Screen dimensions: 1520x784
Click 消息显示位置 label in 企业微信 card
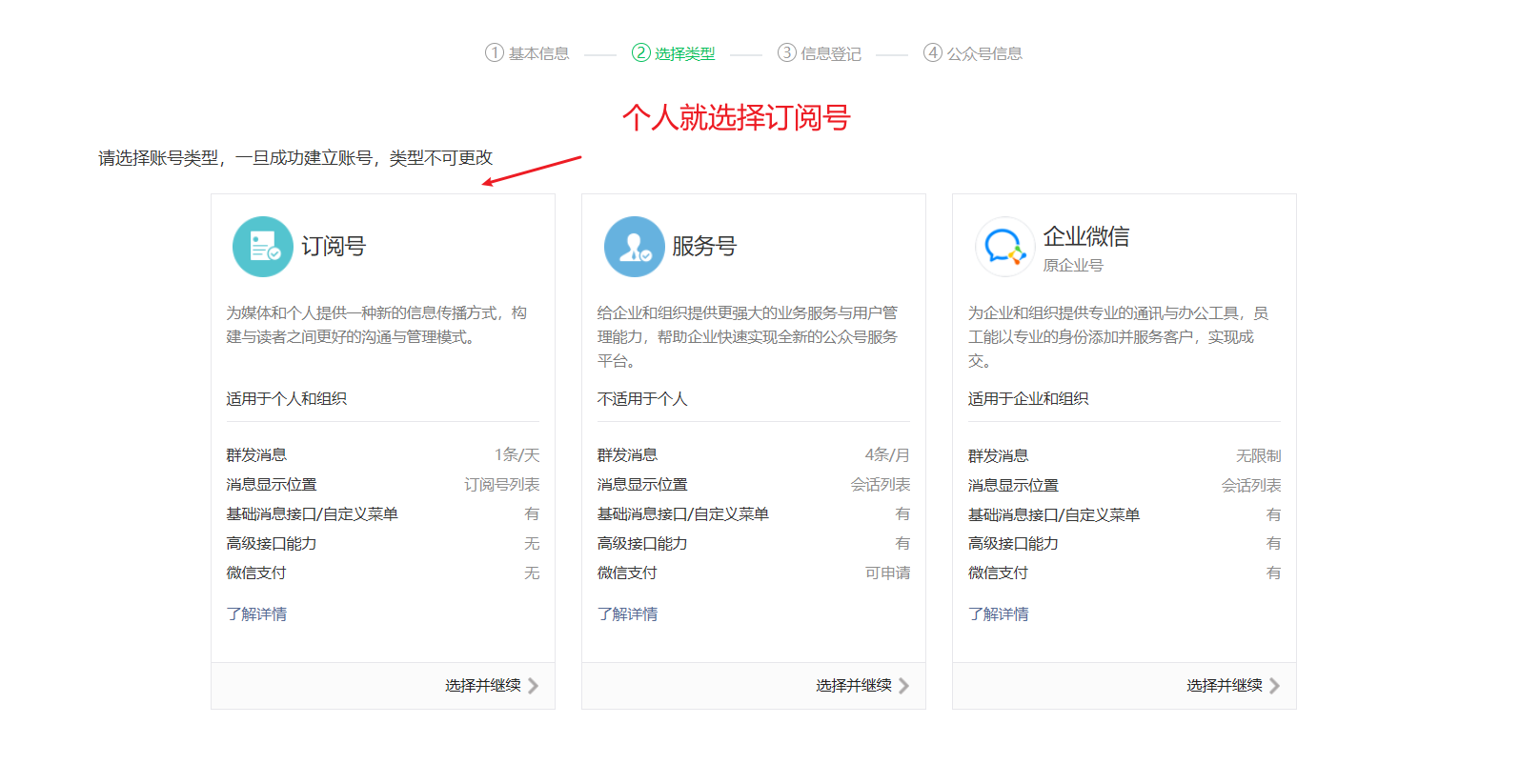(x=1013, y=486)
